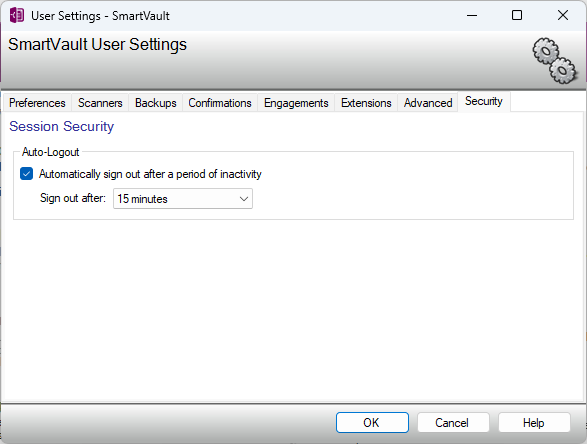Screen dimensions: 587x444
Task: Open the Preferences tab
Action: [37, 103]
